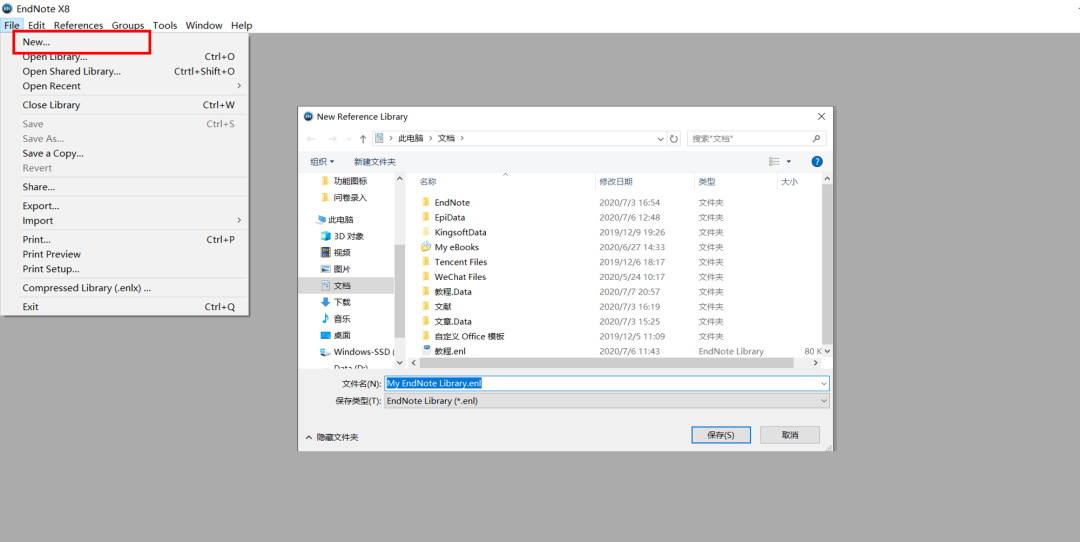This screenshot has height=542, width=1080.
Task: Click the back arrow in file dialog
Action: point(311,138)
